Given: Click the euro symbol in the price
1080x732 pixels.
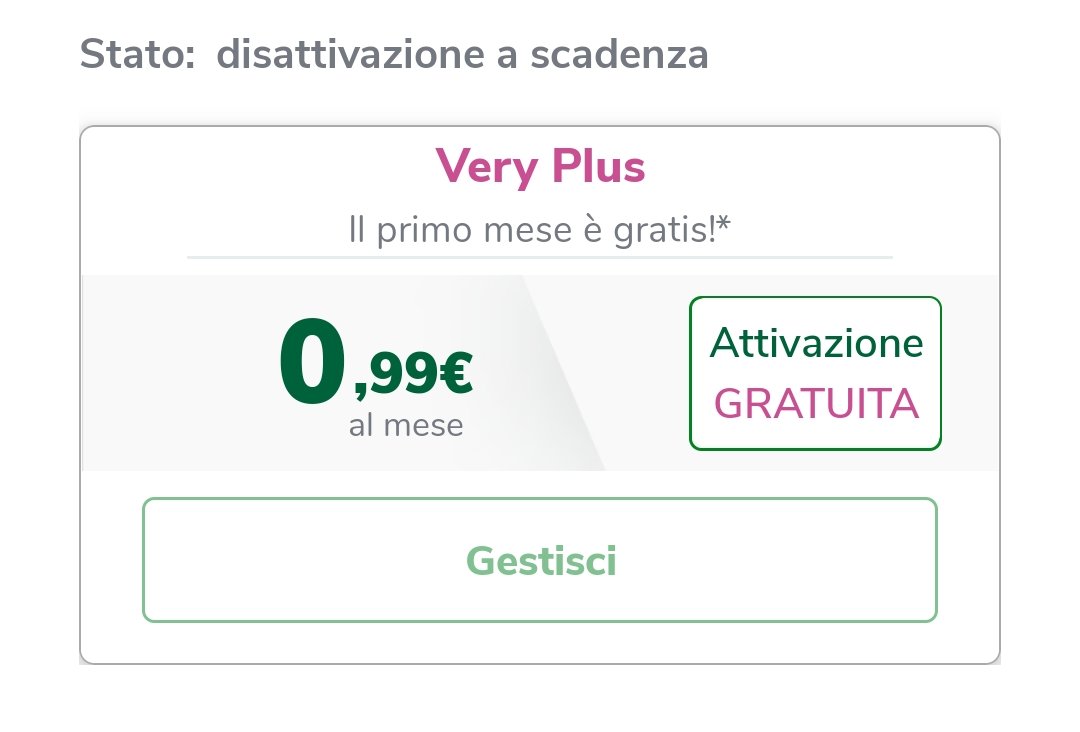Looking at the screenshot, I should coord(455,375).
